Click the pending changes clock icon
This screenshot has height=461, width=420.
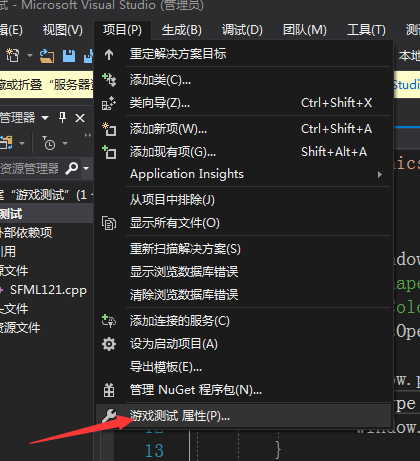49,144
